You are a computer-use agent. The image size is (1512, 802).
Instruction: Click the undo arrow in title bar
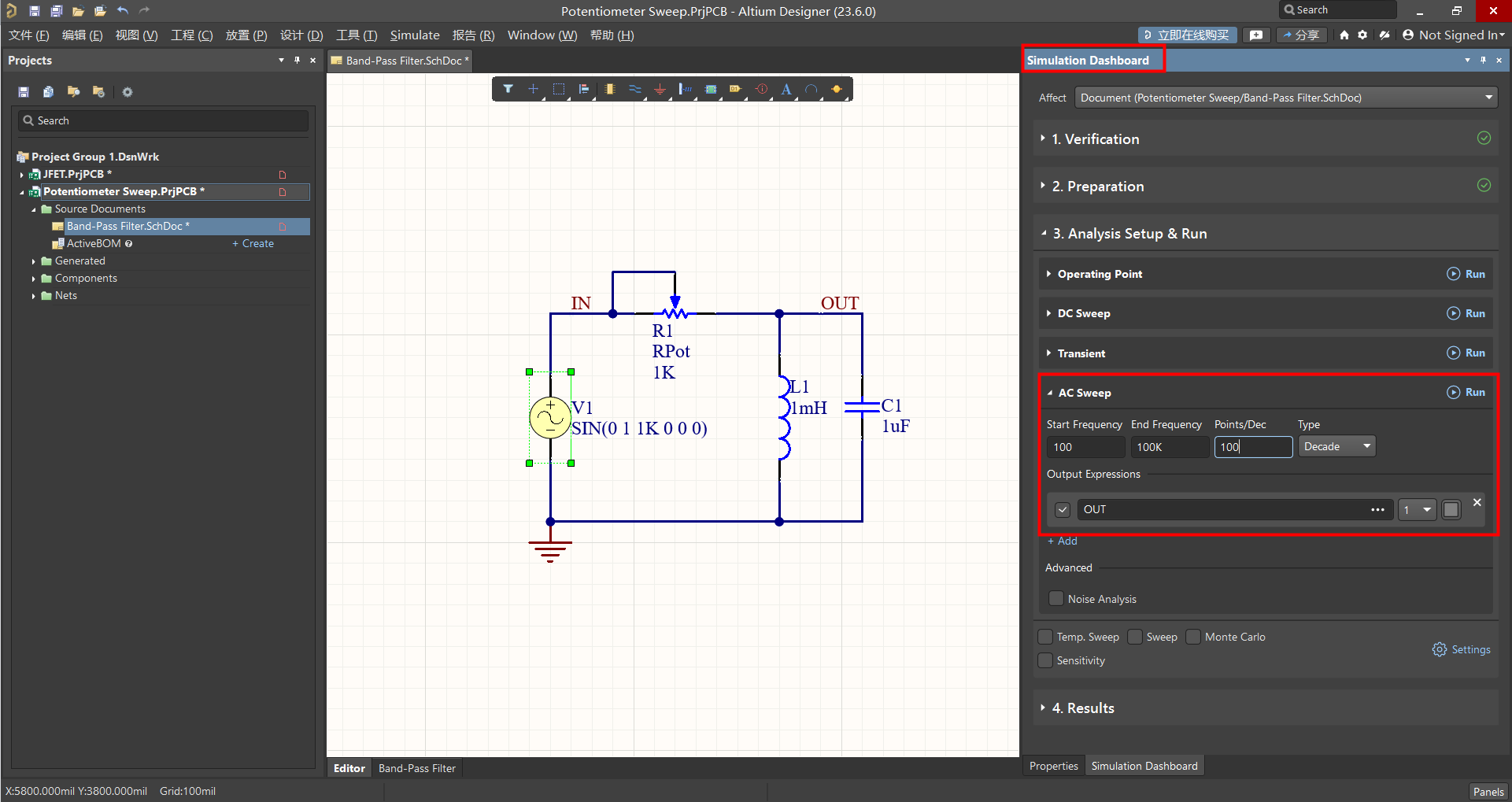(123, 11)
